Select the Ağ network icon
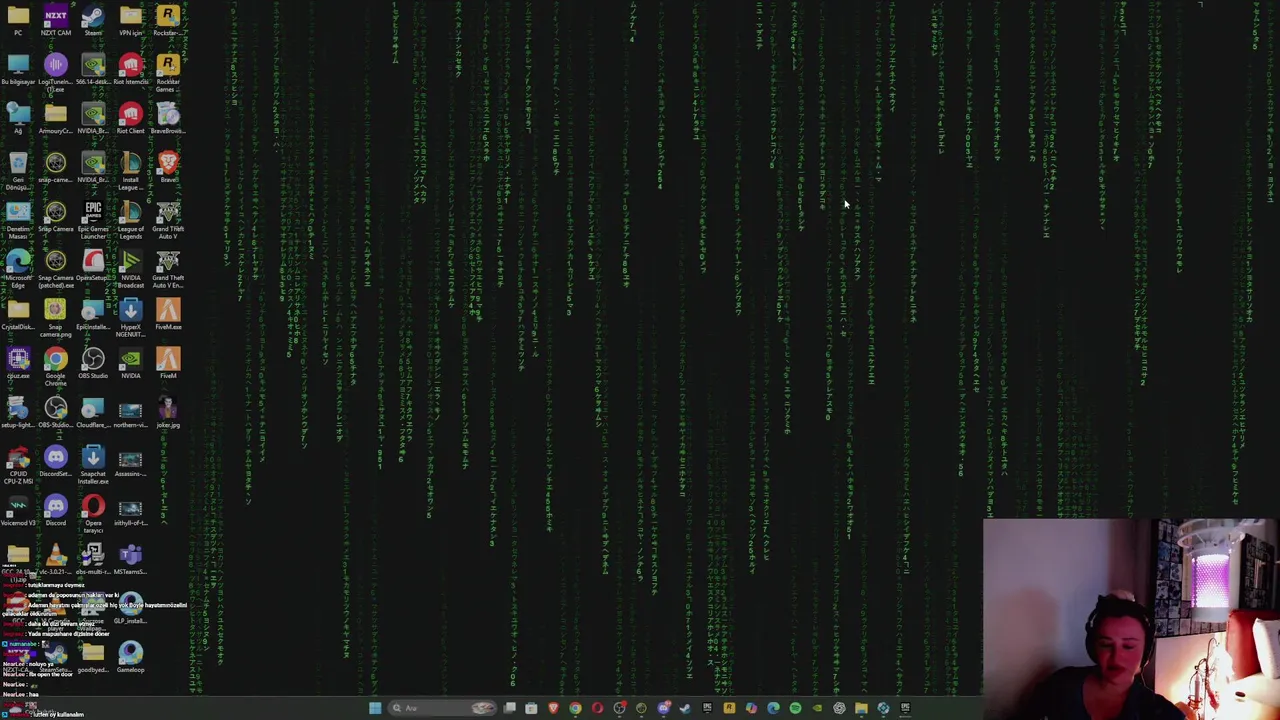 pos(18,118)
